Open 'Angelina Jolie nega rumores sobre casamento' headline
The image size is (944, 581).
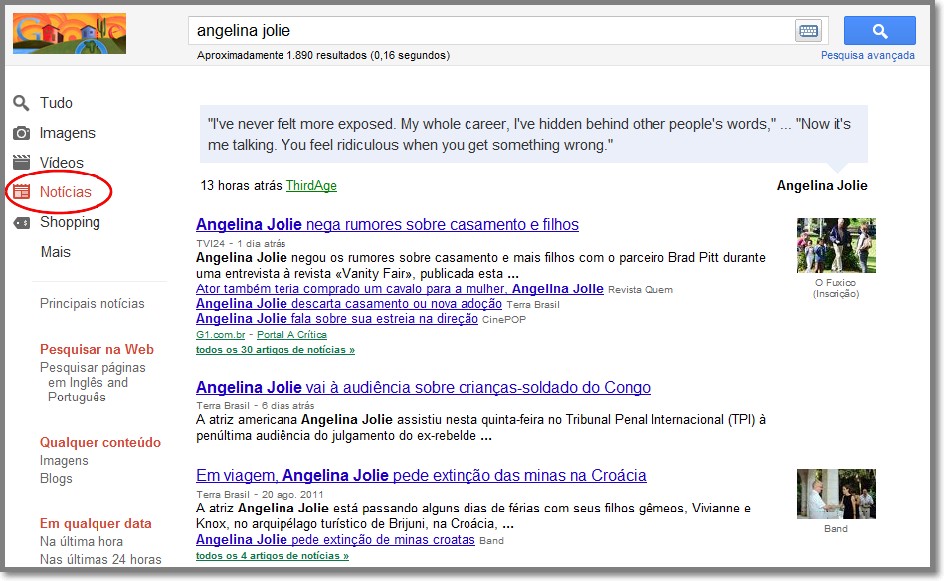(x=387, y=225)
